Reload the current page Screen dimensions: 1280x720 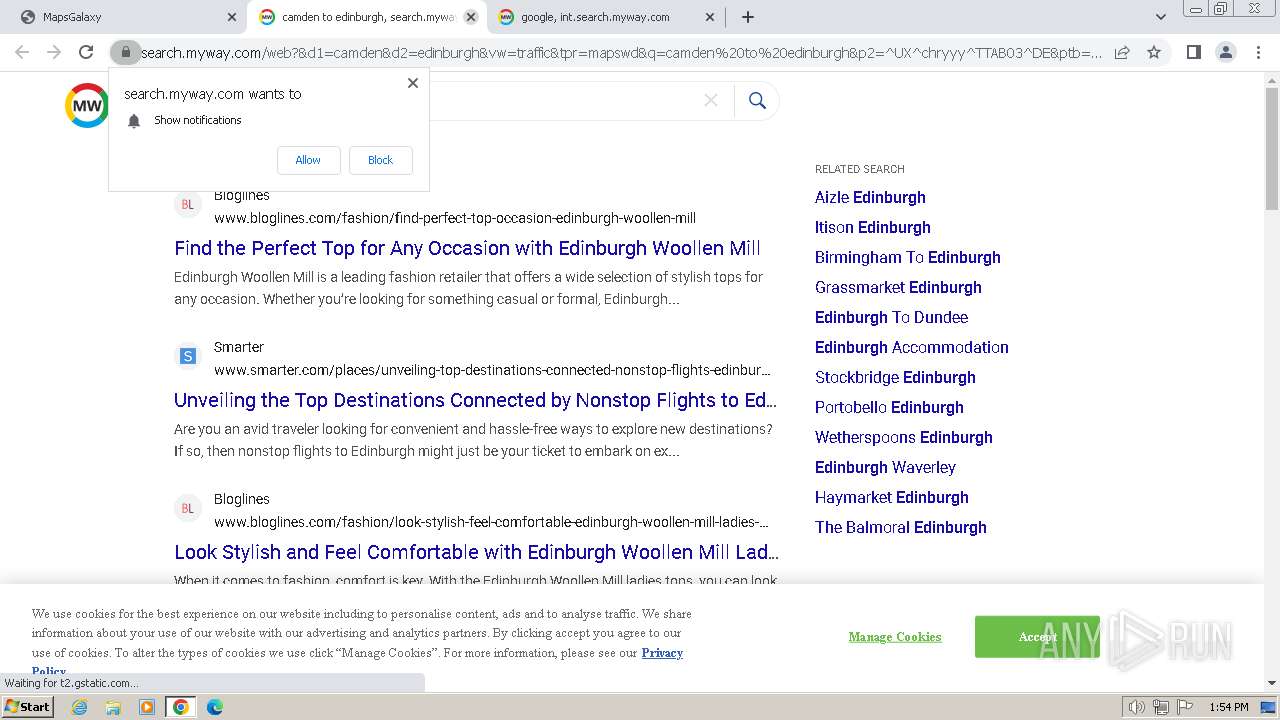tap(86, 52)
